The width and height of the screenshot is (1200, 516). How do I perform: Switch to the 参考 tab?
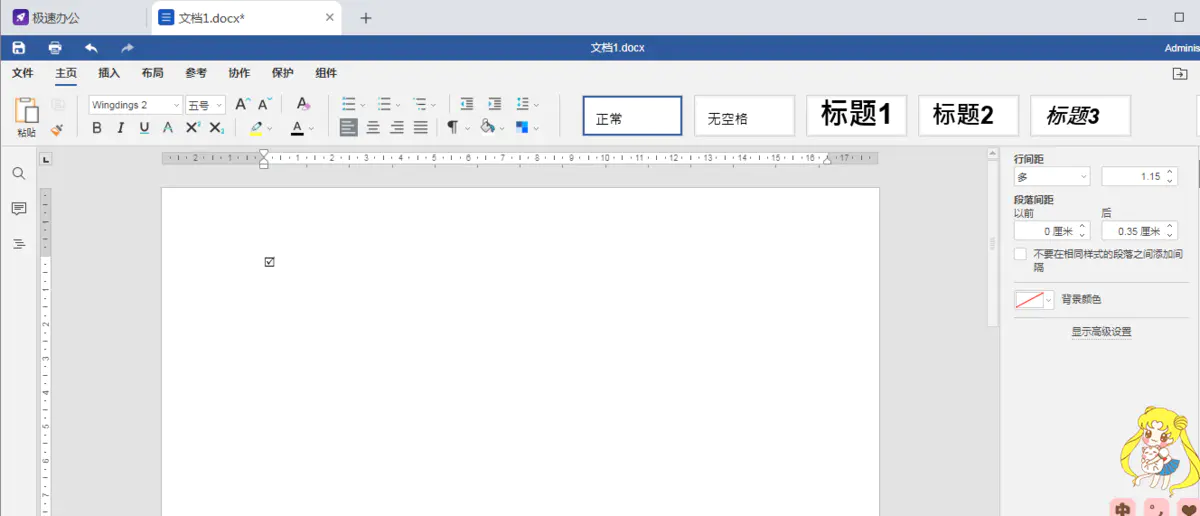coord(196,73)
